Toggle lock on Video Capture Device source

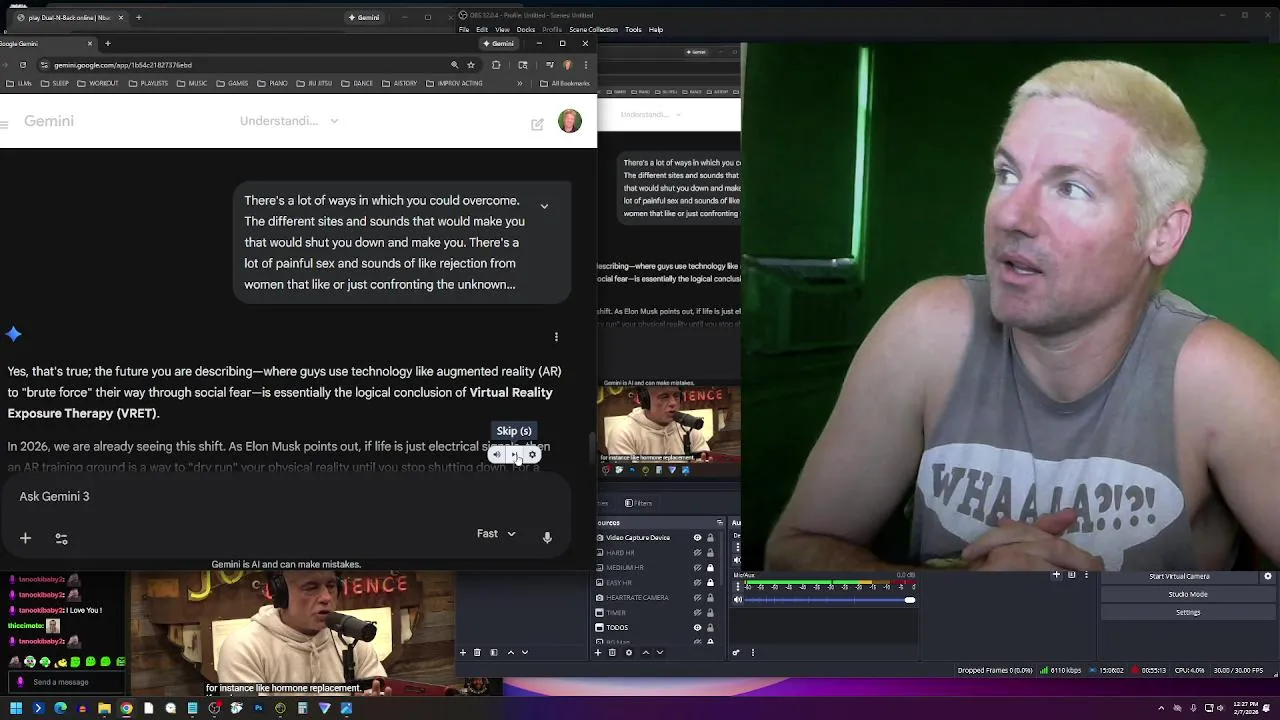click(x=710, y=538)
